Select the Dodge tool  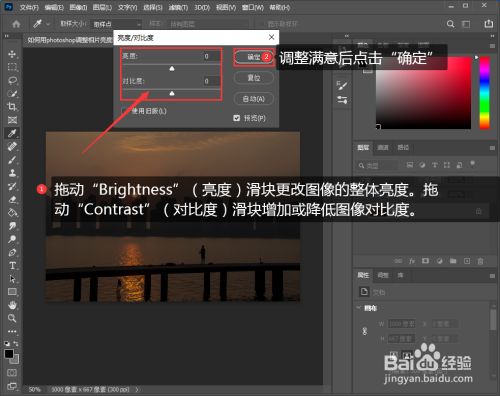pos(12,239)
